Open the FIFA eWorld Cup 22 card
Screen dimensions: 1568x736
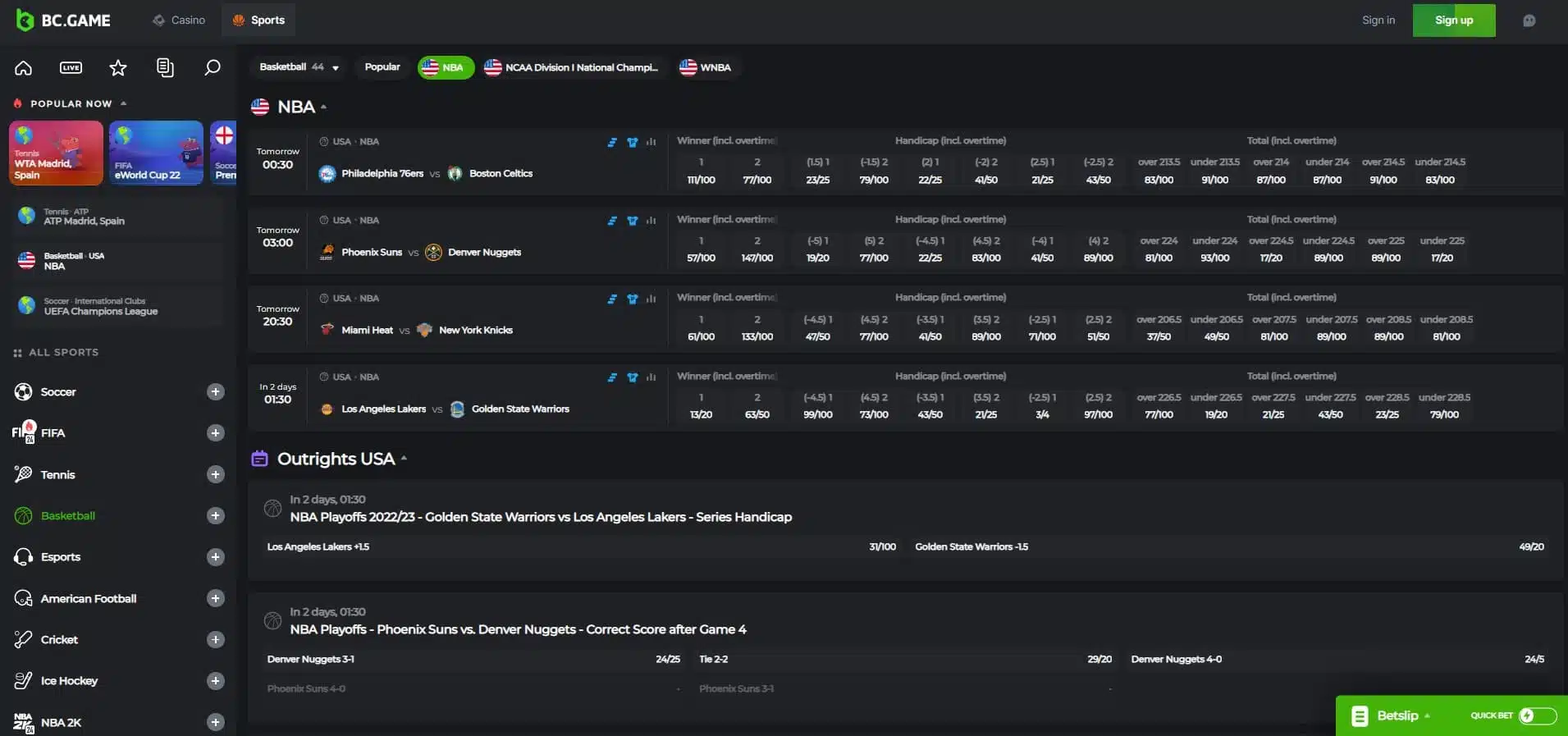(156, 153)
